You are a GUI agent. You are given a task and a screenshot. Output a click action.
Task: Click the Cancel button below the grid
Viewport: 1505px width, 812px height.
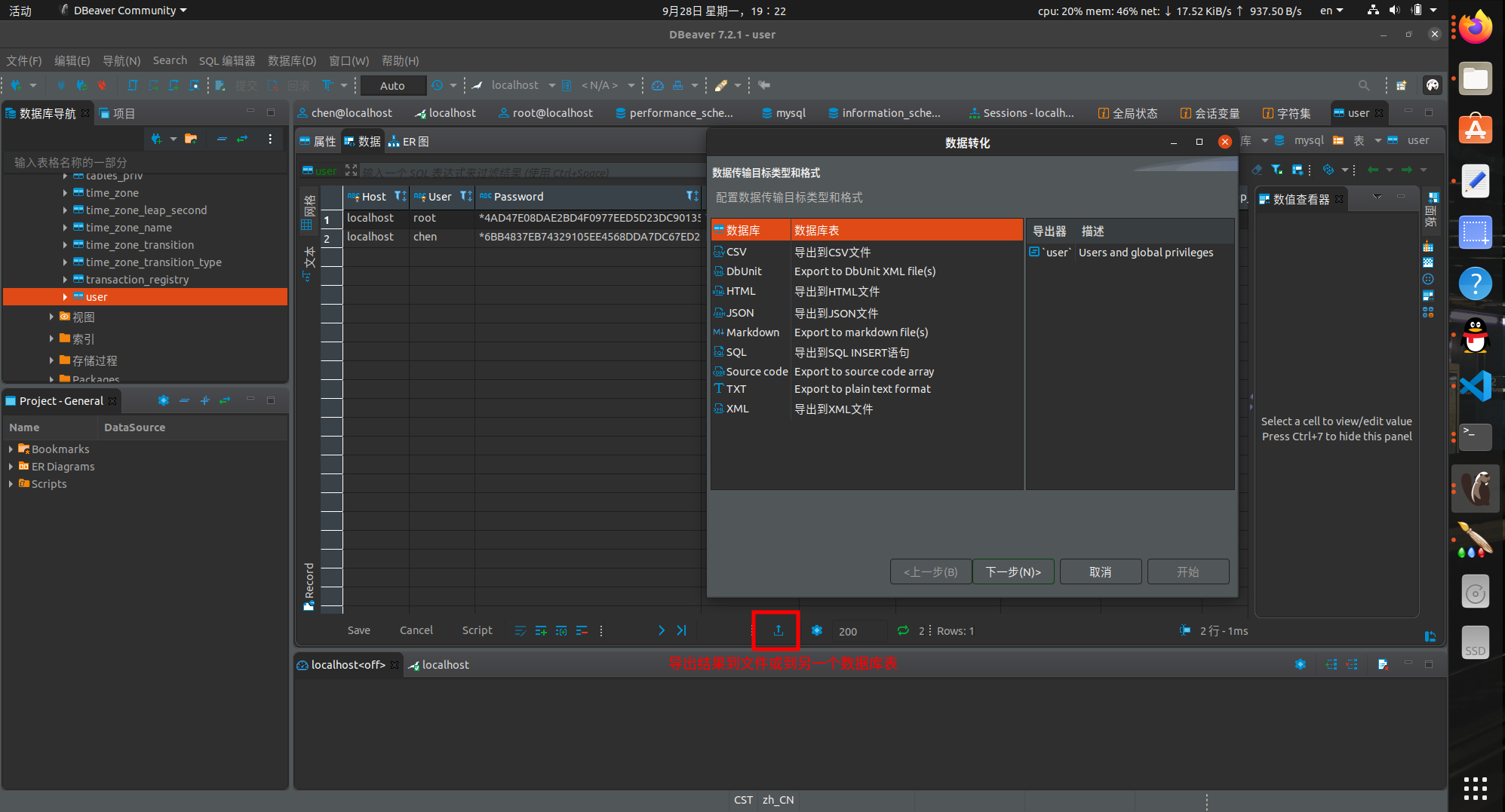point(416,630)
